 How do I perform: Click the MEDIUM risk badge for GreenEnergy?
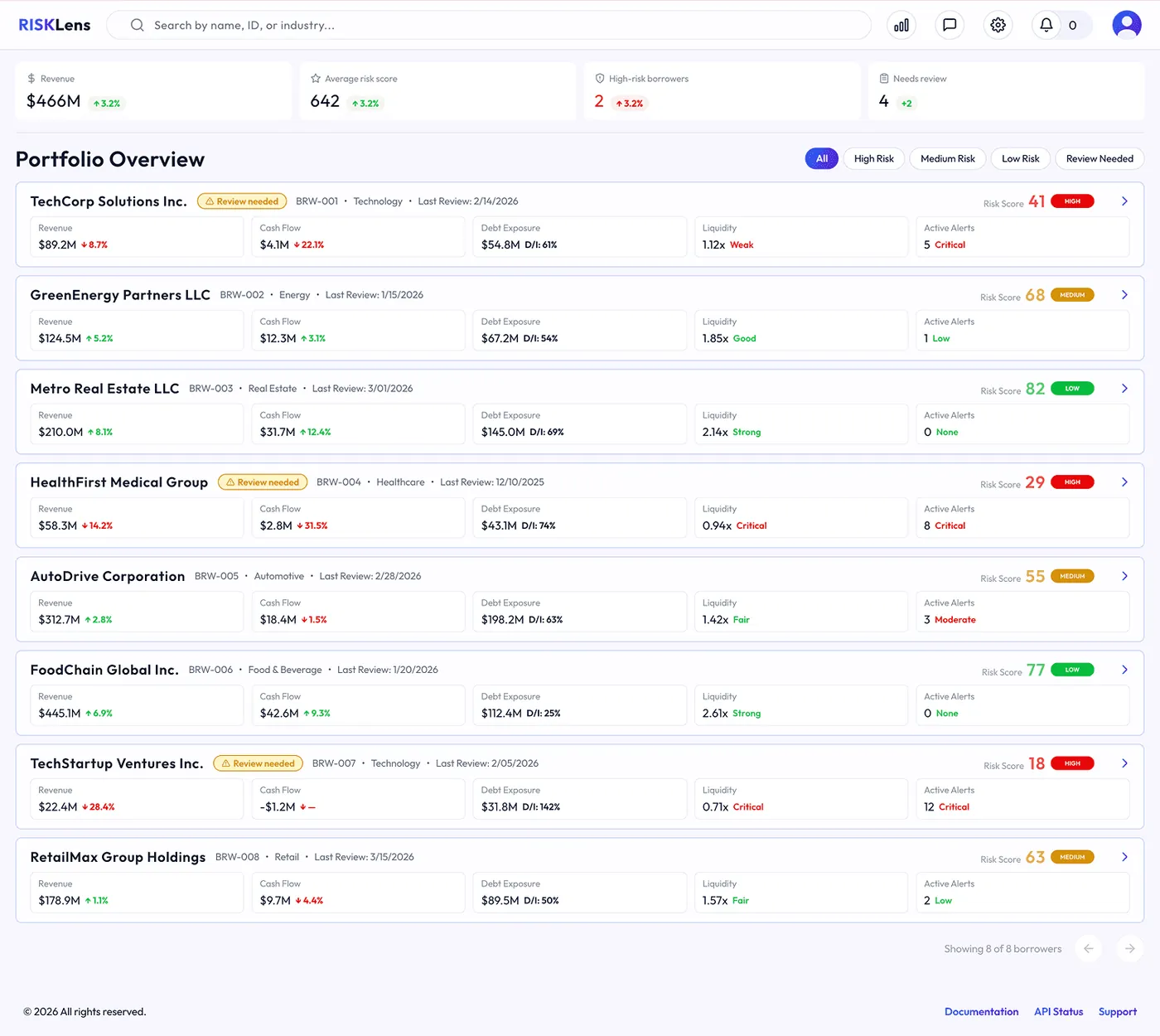(x=1072, y=295)
